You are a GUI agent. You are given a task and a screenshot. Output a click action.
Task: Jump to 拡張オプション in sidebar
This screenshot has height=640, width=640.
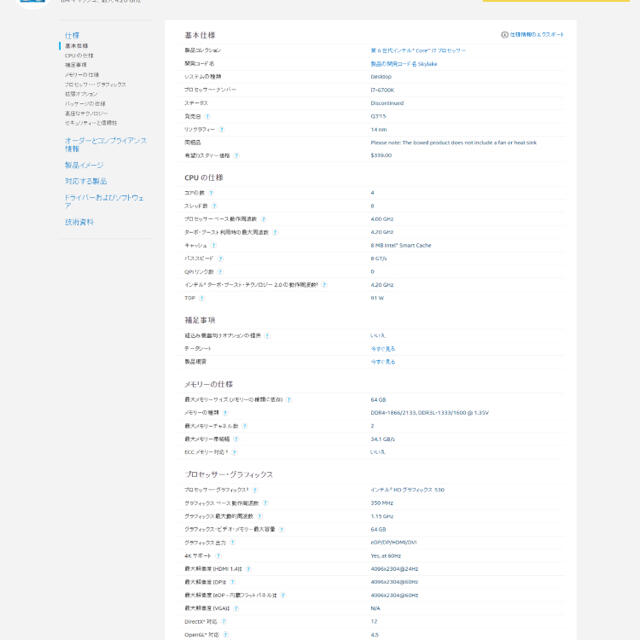click(x=81, y=94)
